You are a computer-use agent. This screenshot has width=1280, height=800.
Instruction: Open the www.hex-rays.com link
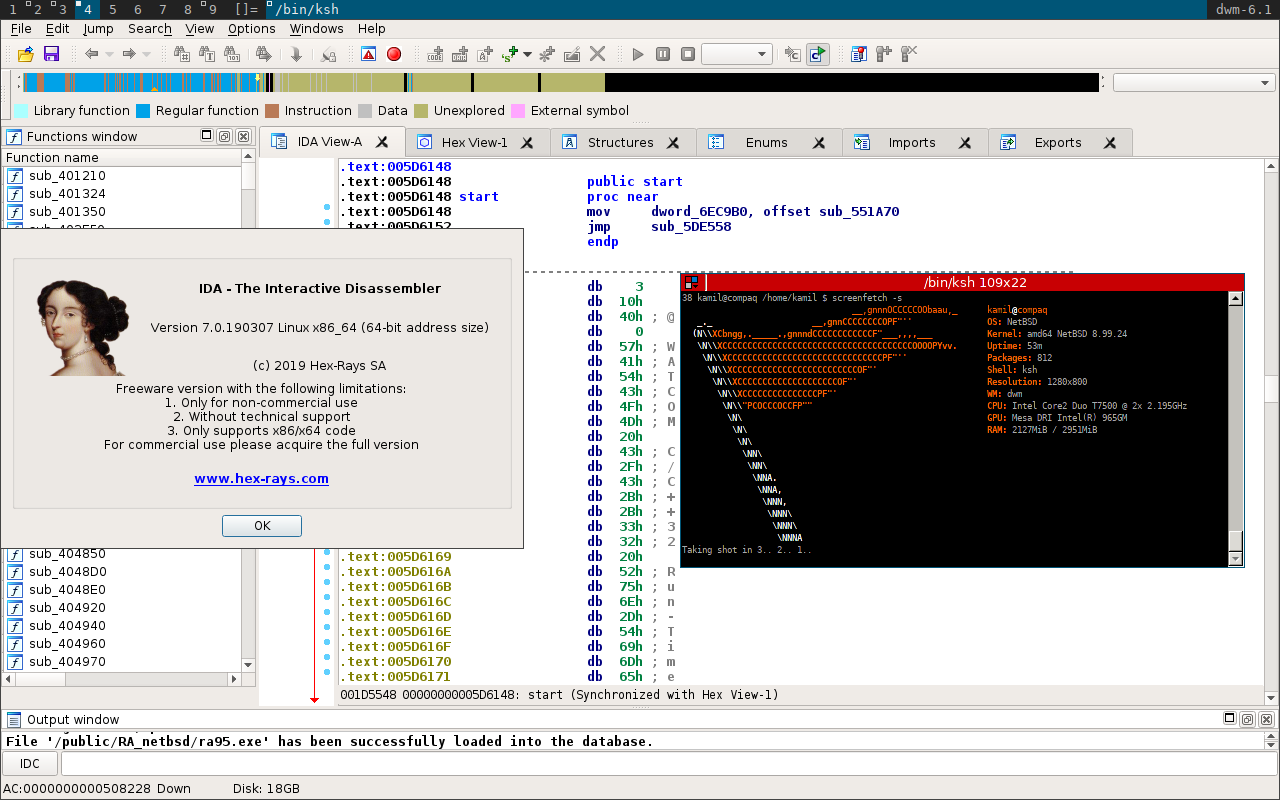tap(262, 478)
